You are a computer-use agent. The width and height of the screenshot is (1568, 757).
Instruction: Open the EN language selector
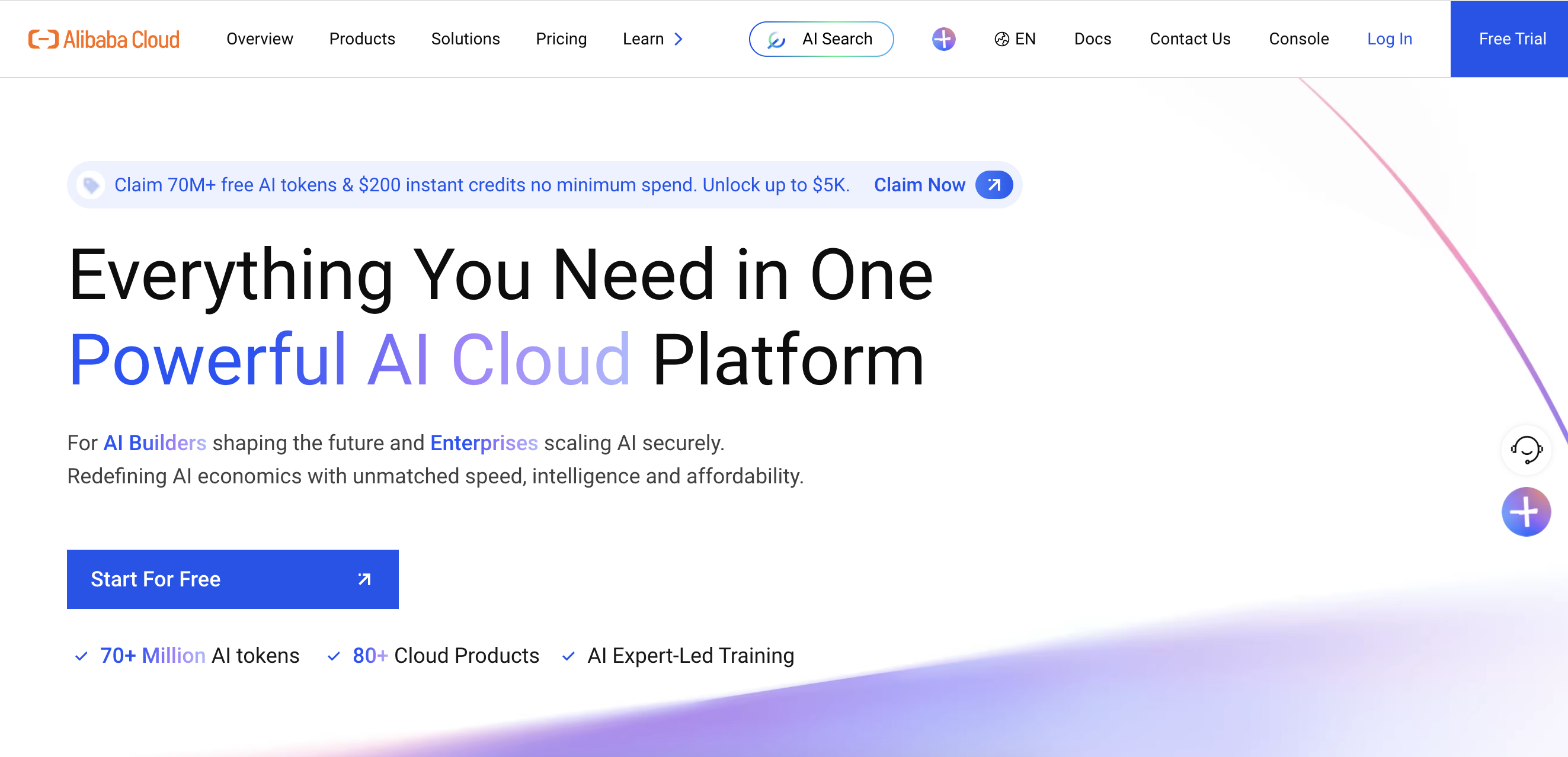(1025, 39)
